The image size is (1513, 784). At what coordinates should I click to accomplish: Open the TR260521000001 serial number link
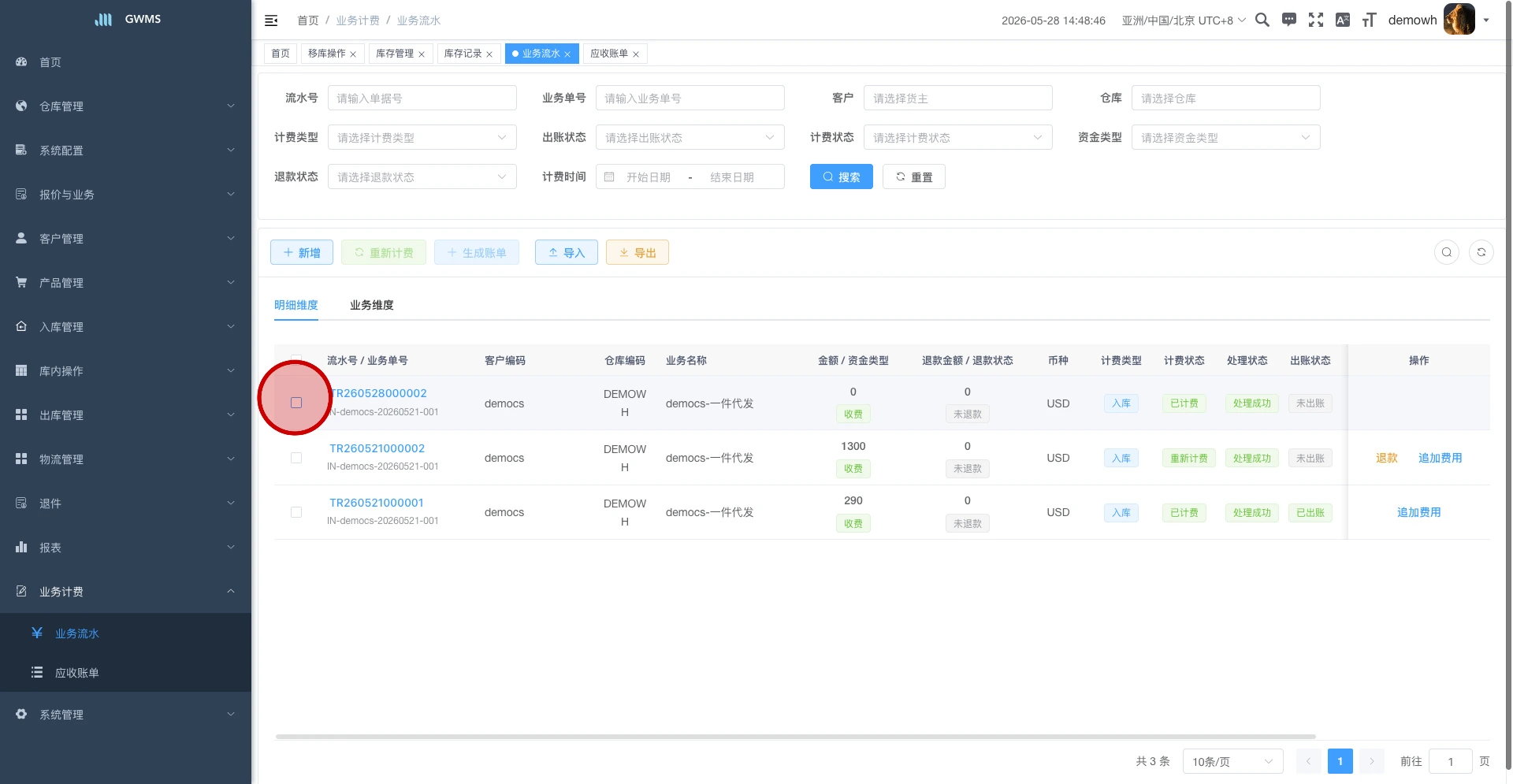point(377,503)
